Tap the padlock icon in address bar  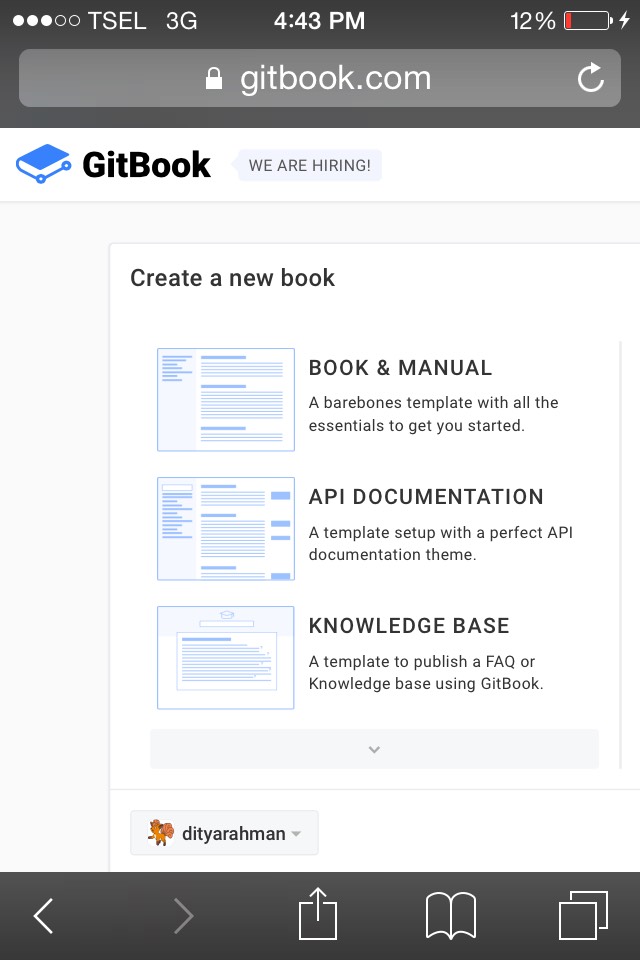(213, 78)
